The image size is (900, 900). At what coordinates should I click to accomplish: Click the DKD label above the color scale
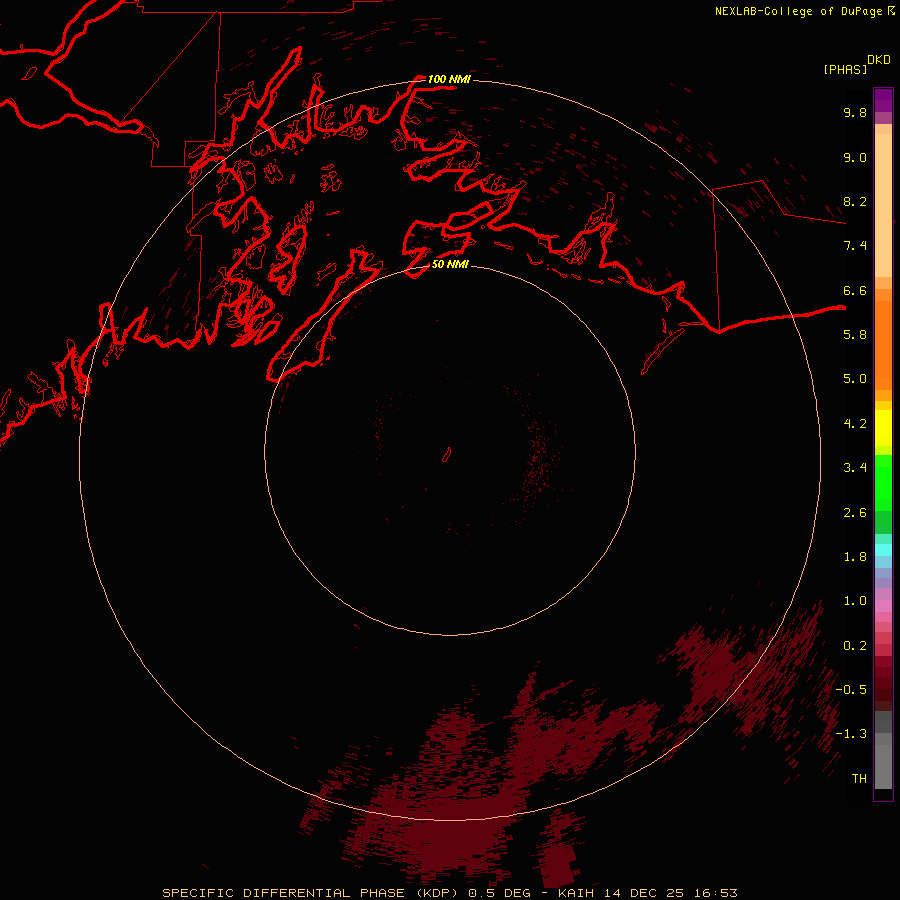point(879,60)
